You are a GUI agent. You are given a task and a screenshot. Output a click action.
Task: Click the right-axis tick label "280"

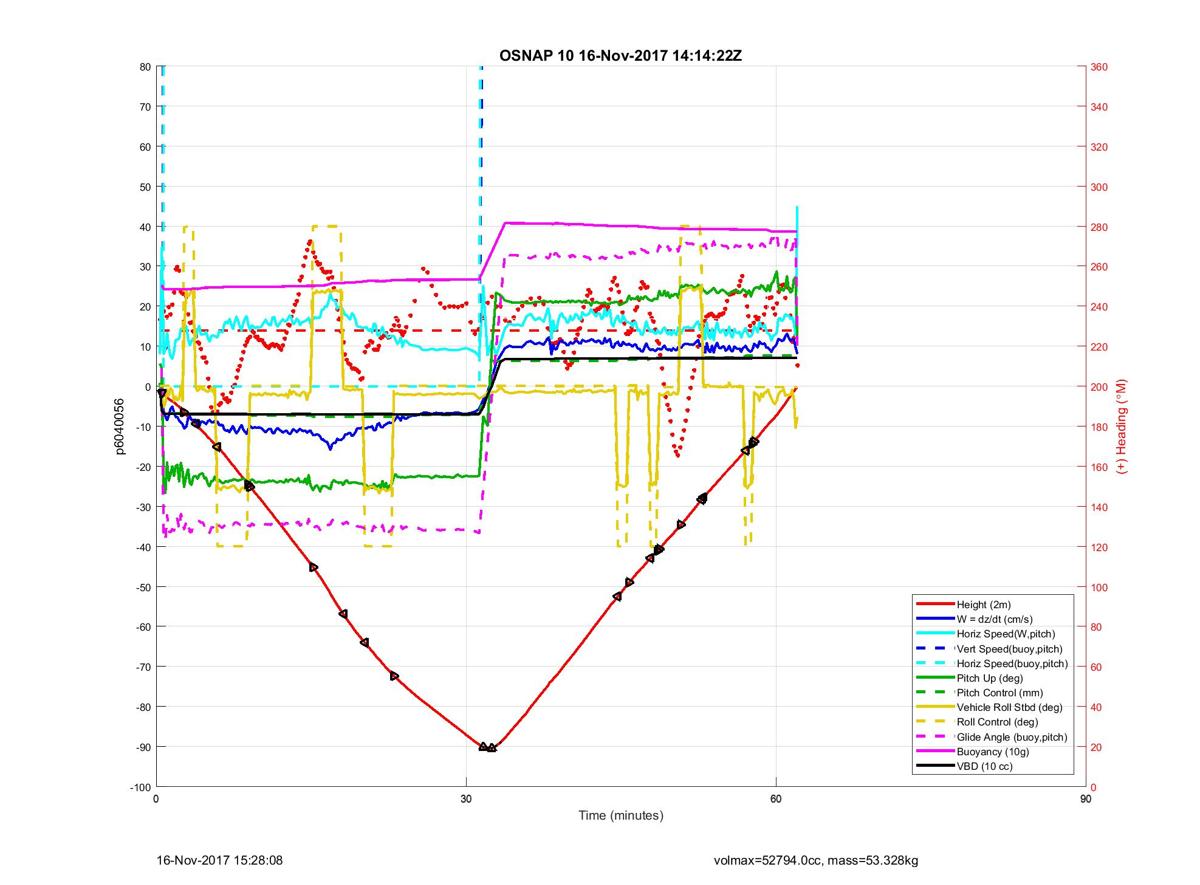tap(1101, 227)
